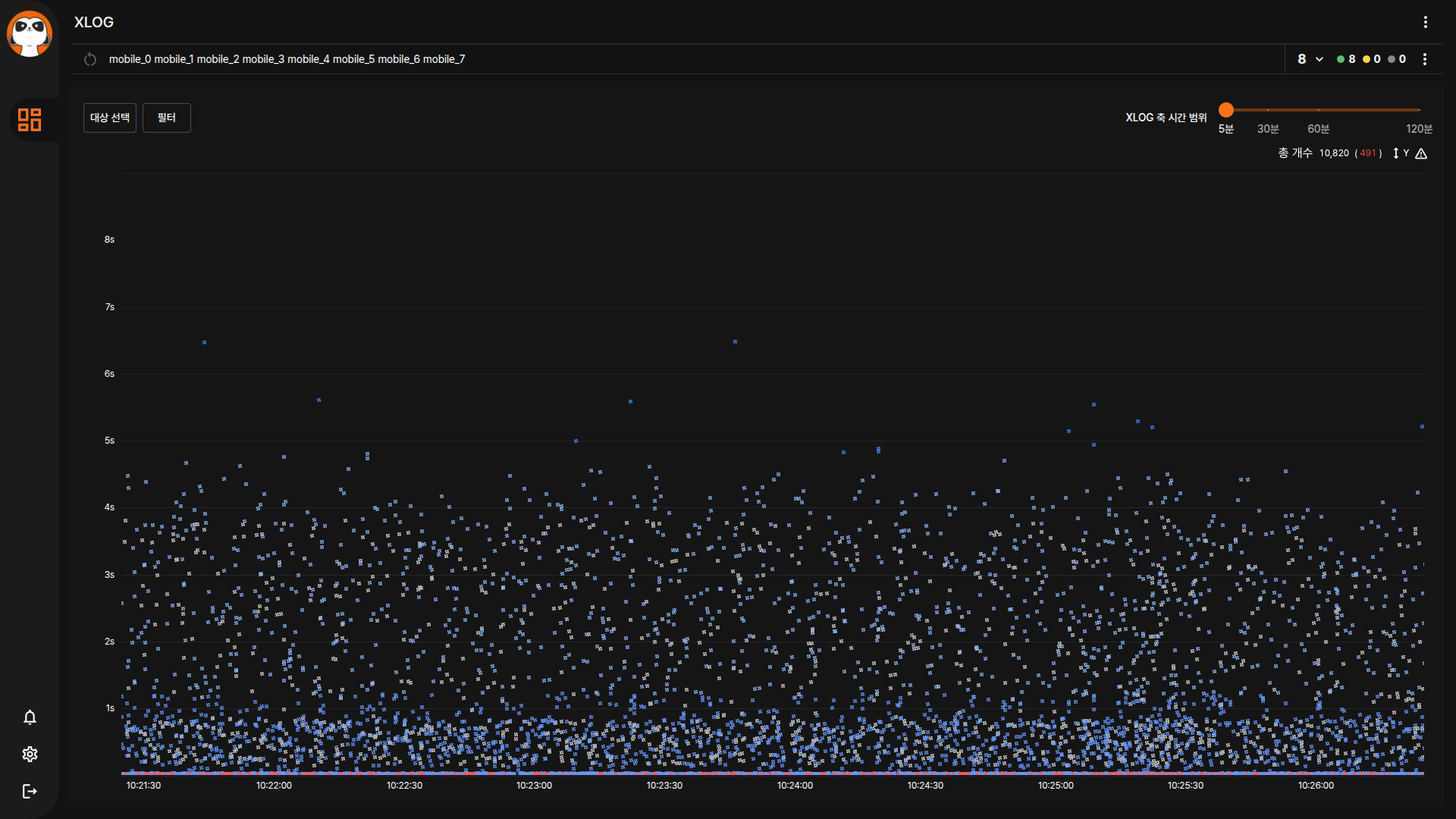Open kebab menu in XLOG title bar
The height and width of the screenshot is (819, 1456).
pos(1425,22)
